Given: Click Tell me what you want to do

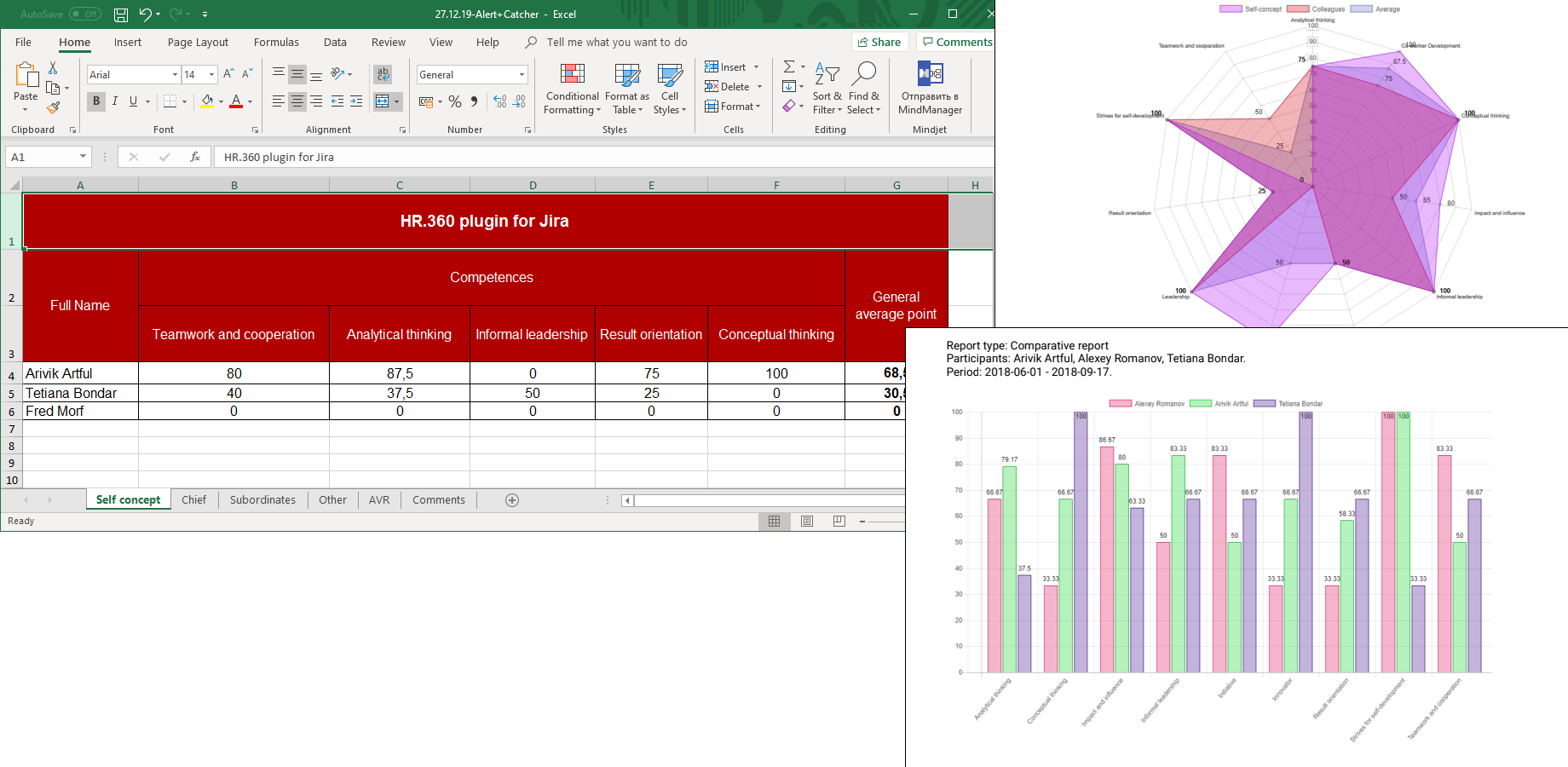Looking at the screenshot, I should point(617,42).
